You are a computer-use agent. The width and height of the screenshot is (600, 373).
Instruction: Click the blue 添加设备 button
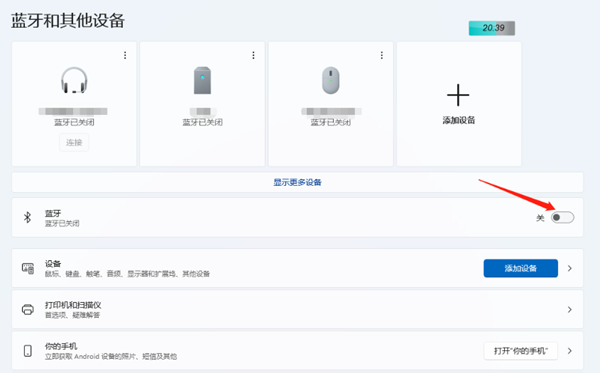(520, 268)
